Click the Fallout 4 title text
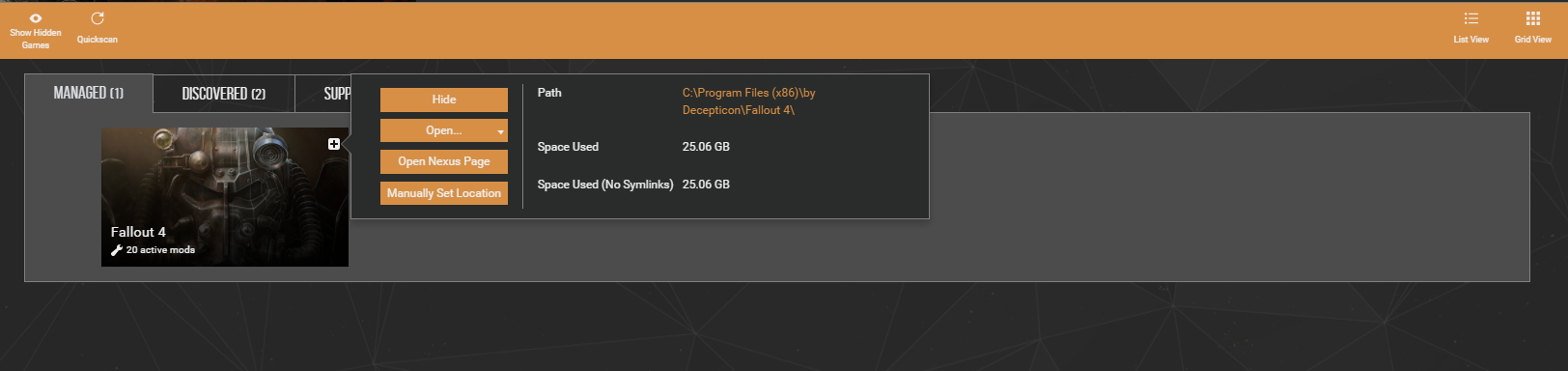The image size is (1568, 371). point(138,232)
